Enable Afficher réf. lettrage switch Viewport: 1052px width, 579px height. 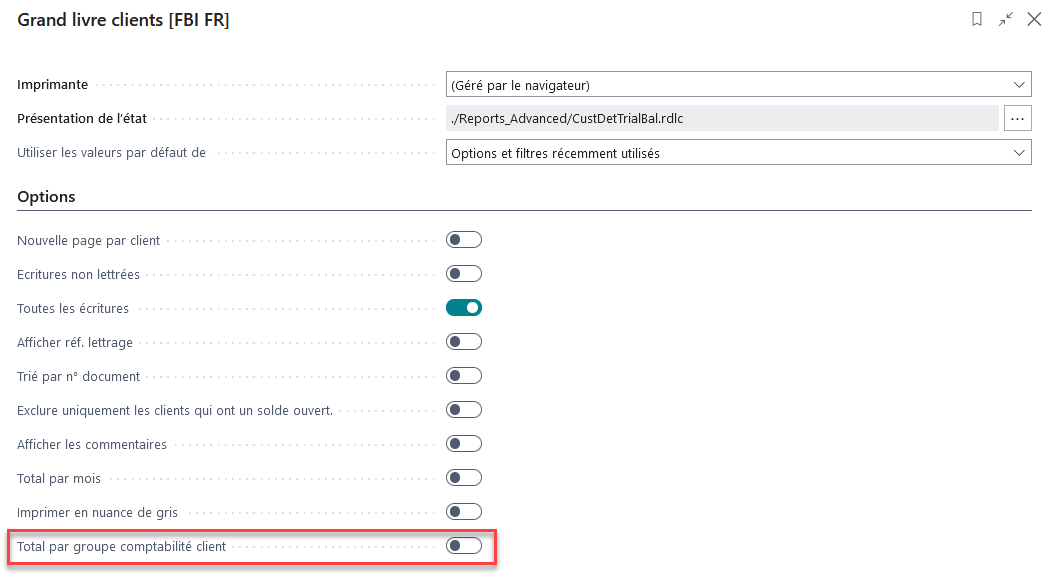click(x=464, y=342)
